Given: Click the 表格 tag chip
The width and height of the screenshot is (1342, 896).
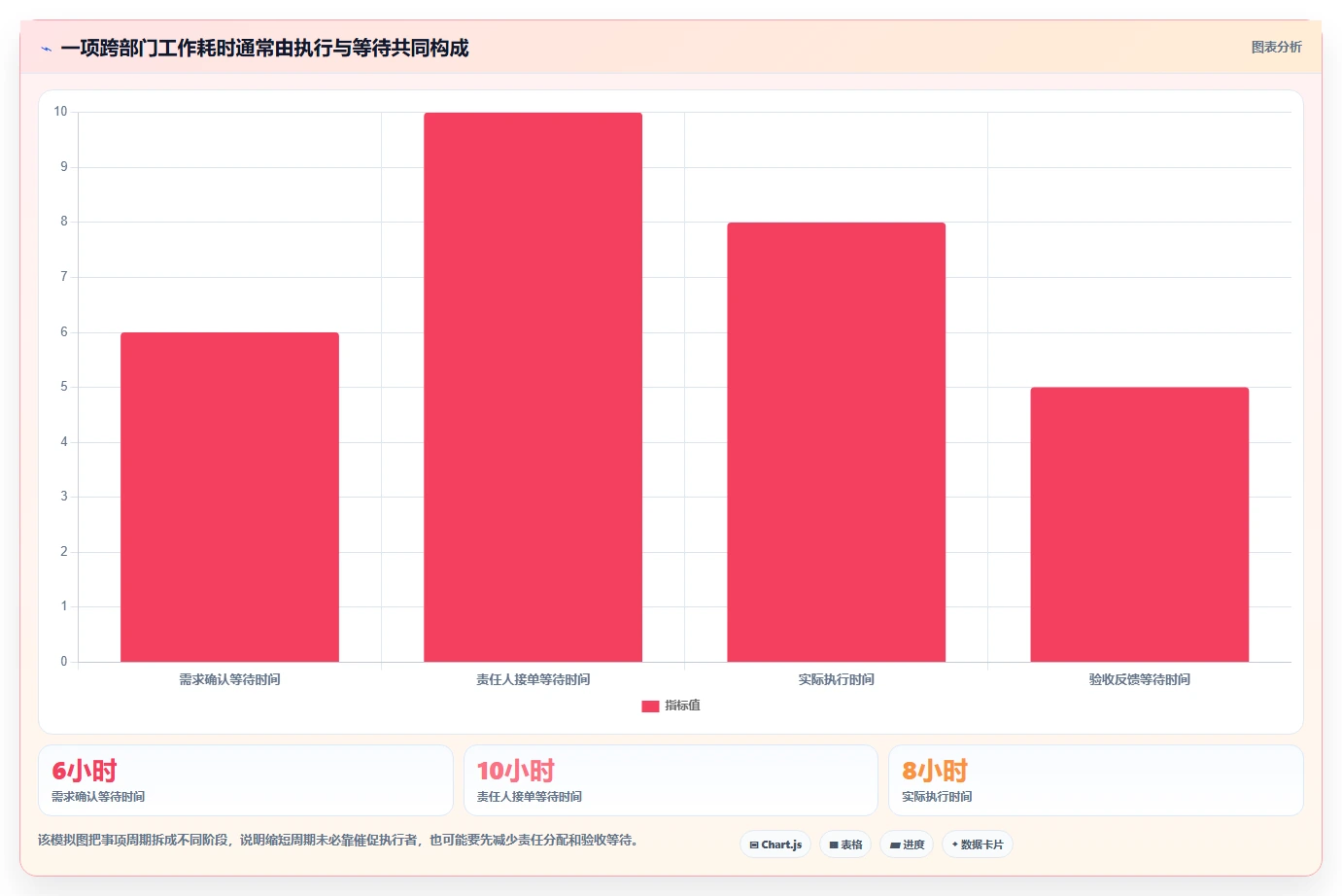Looking at the screenshot, I should [x=845, y=844].
